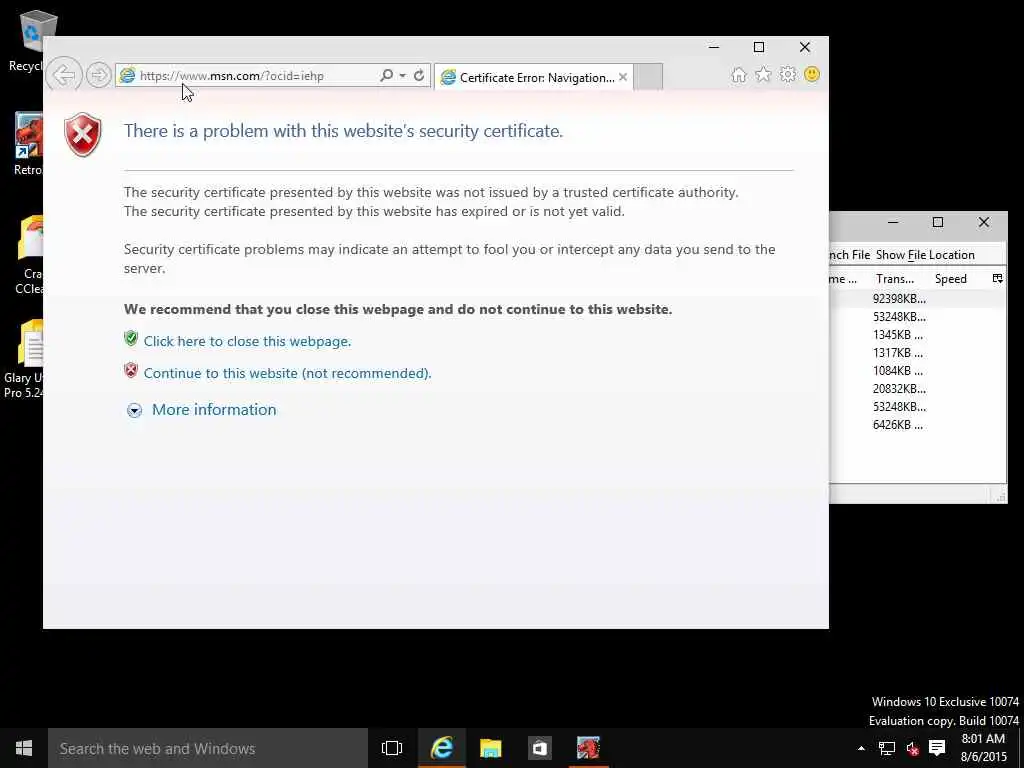
Task: Show hidden tray icons arrow
Action: 861,748
